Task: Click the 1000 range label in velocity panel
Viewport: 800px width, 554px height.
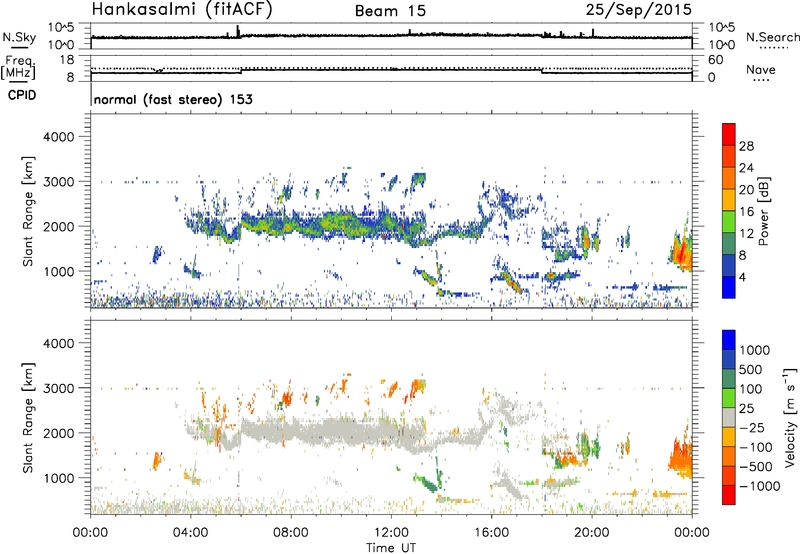Action: tap(58, 478)
